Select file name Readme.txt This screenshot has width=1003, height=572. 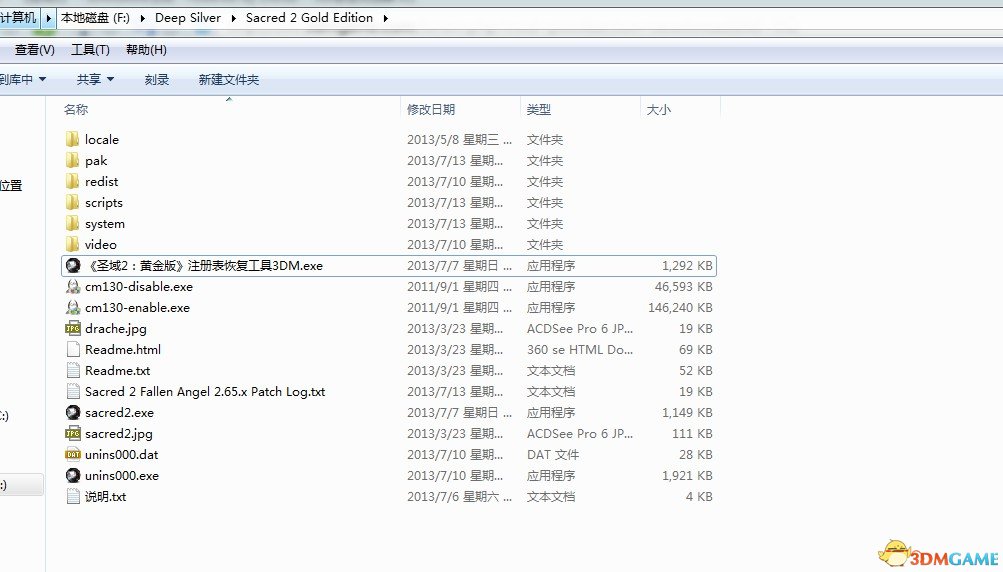tap(118, 370)
